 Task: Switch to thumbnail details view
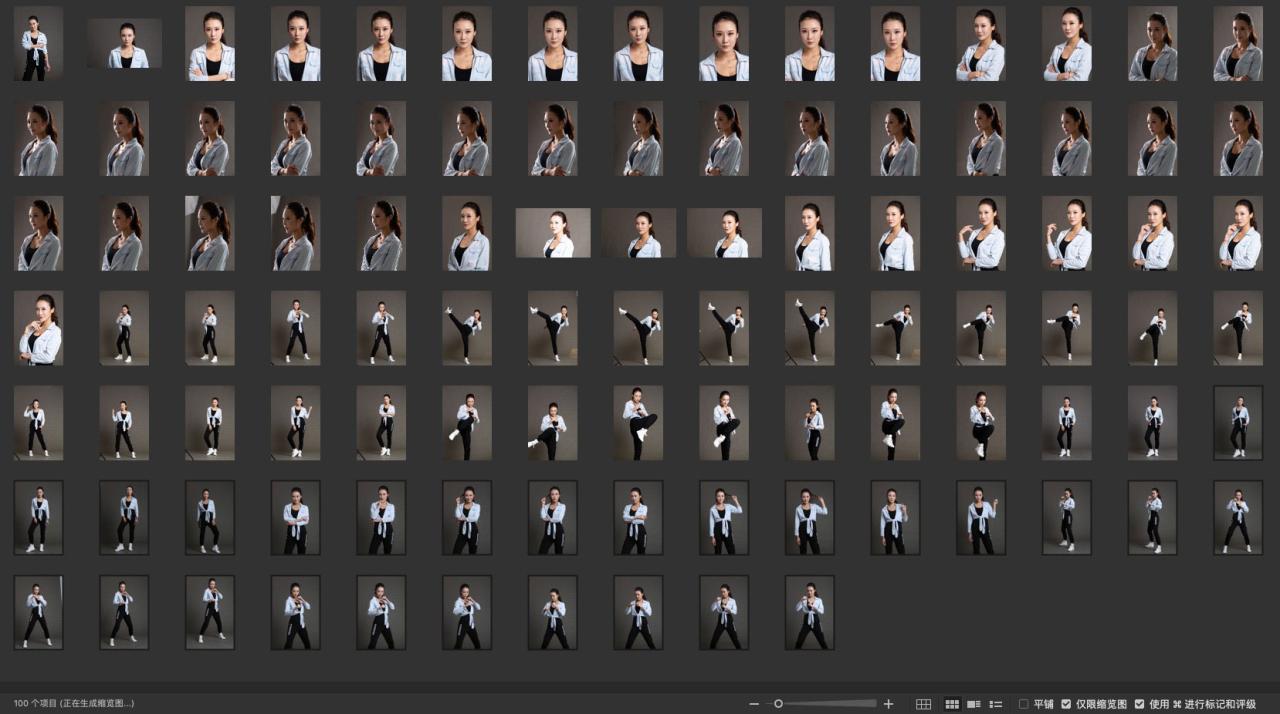(x=973, y=704)
